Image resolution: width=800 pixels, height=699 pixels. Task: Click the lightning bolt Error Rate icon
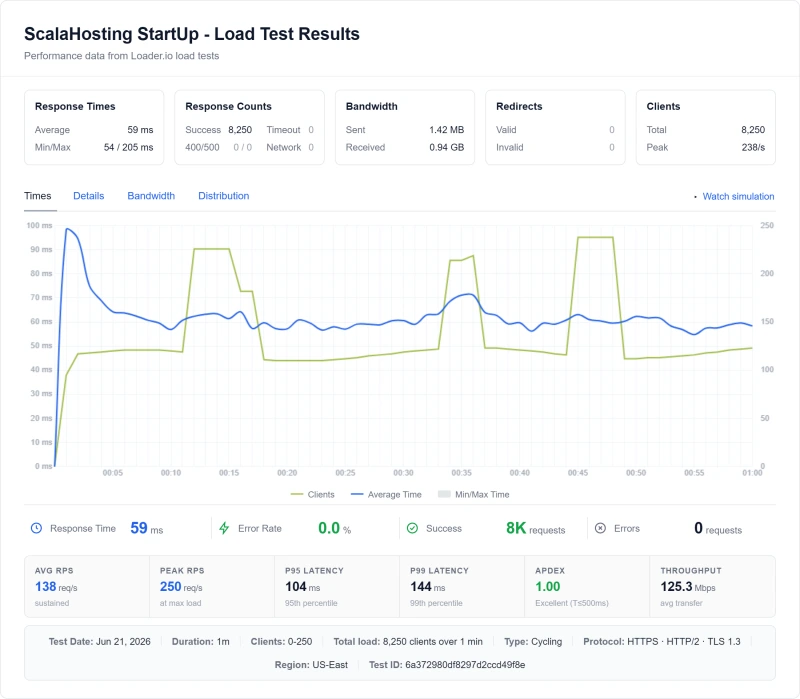[224, 528]
